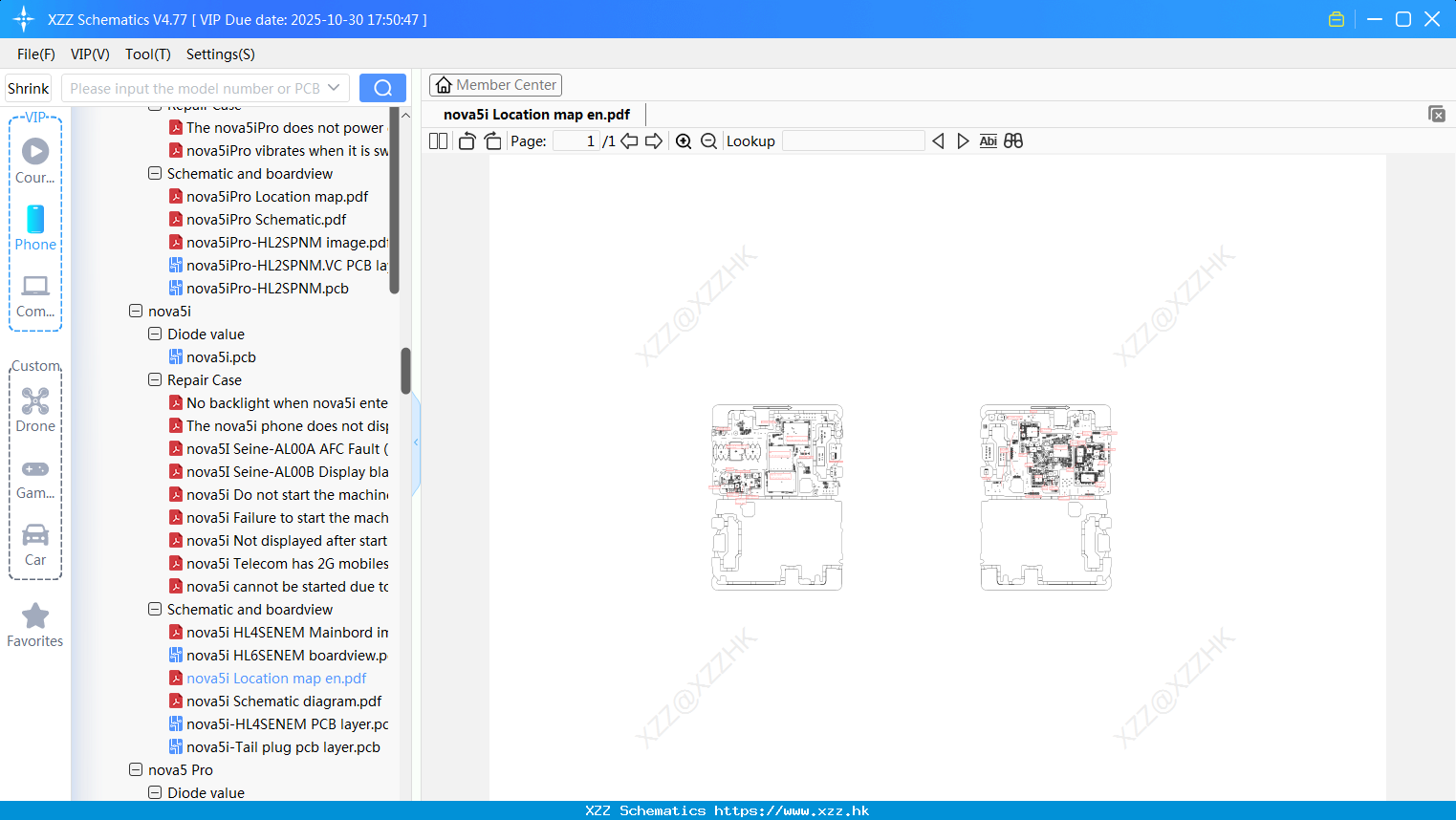Open 'nova5i Telecom has 2G mobiles'
Screen dimensions: 1456x820
coord(278,564)
